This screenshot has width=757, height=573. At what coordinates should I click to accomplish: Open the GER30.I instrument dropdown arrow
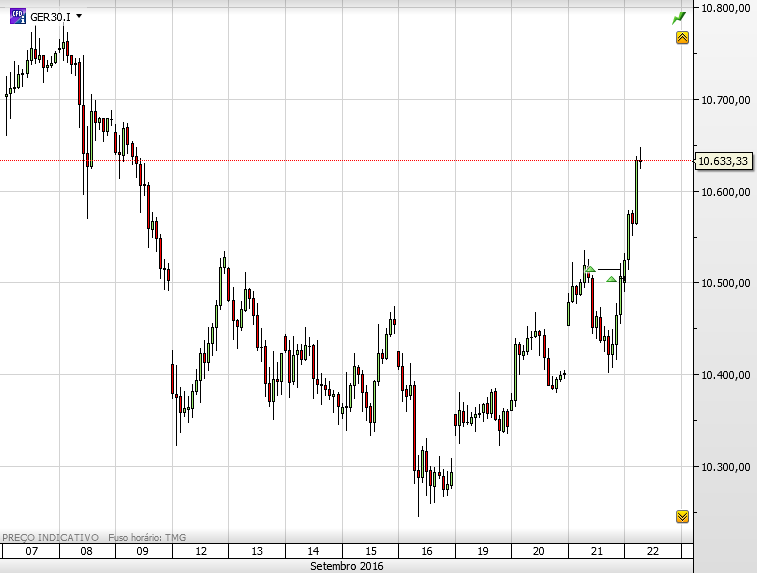coord(79,16)
